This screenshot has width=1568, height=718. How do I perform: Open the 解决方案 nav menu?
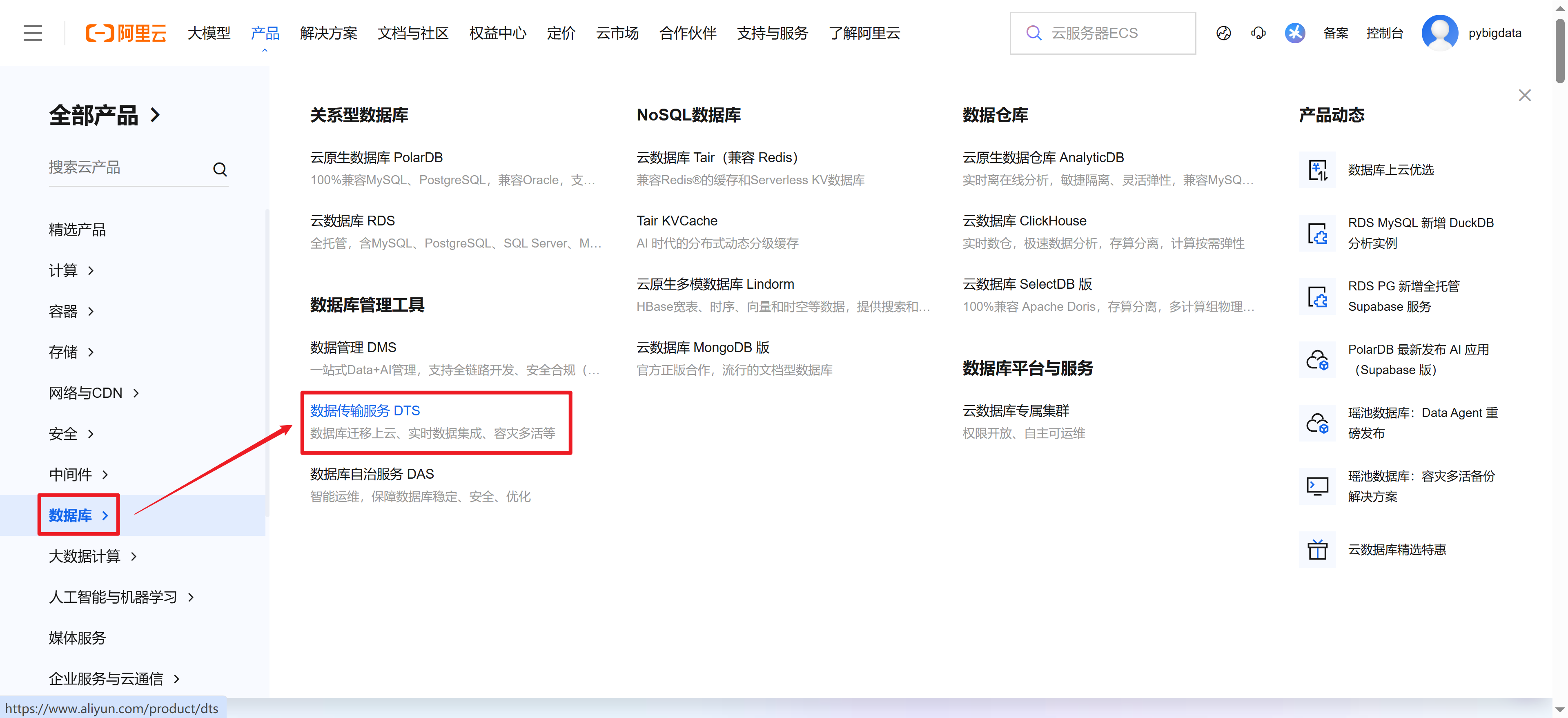coord(328,33)
